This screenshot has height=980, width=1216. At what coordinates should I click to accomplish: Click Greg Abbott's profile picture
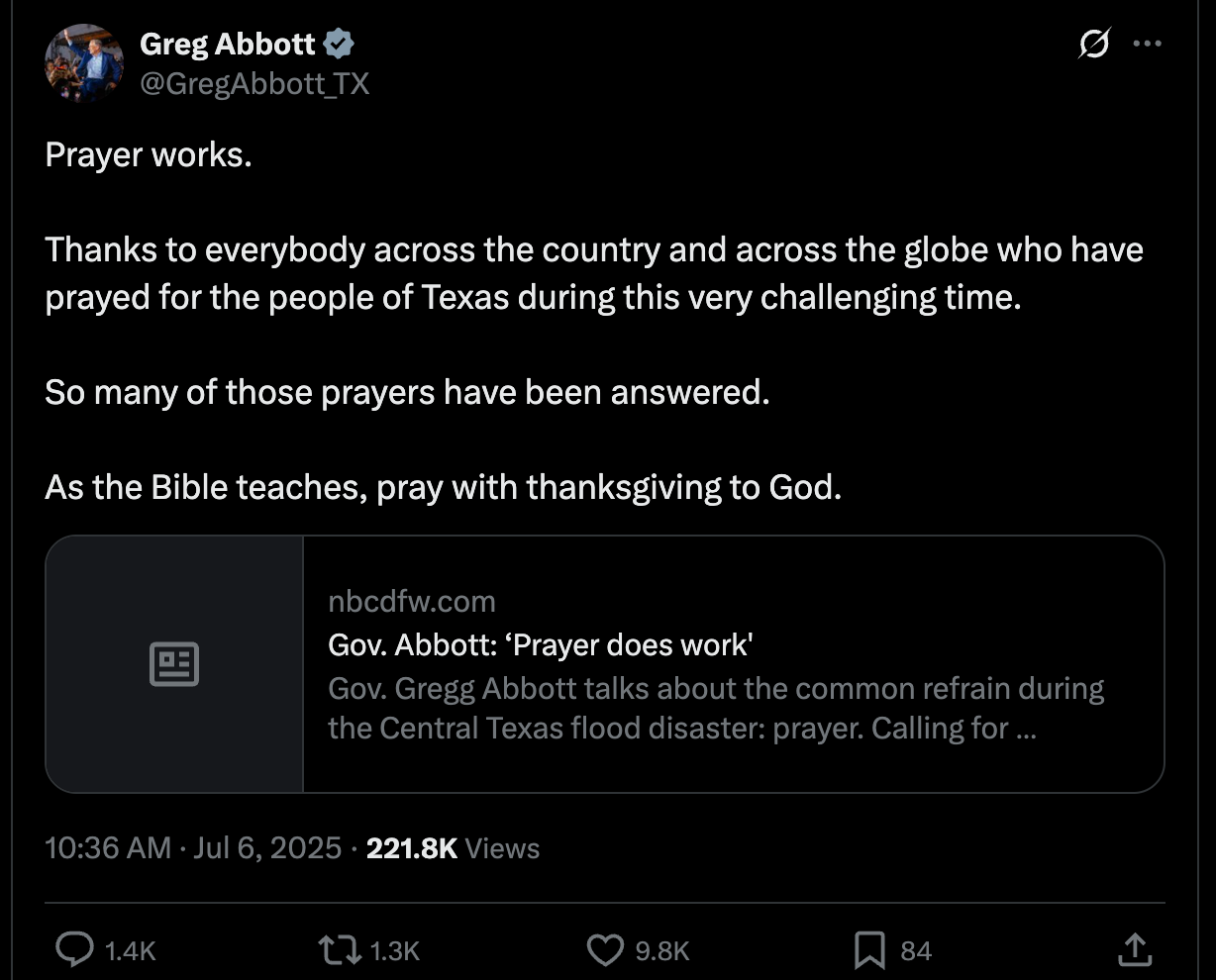(84, 63)
